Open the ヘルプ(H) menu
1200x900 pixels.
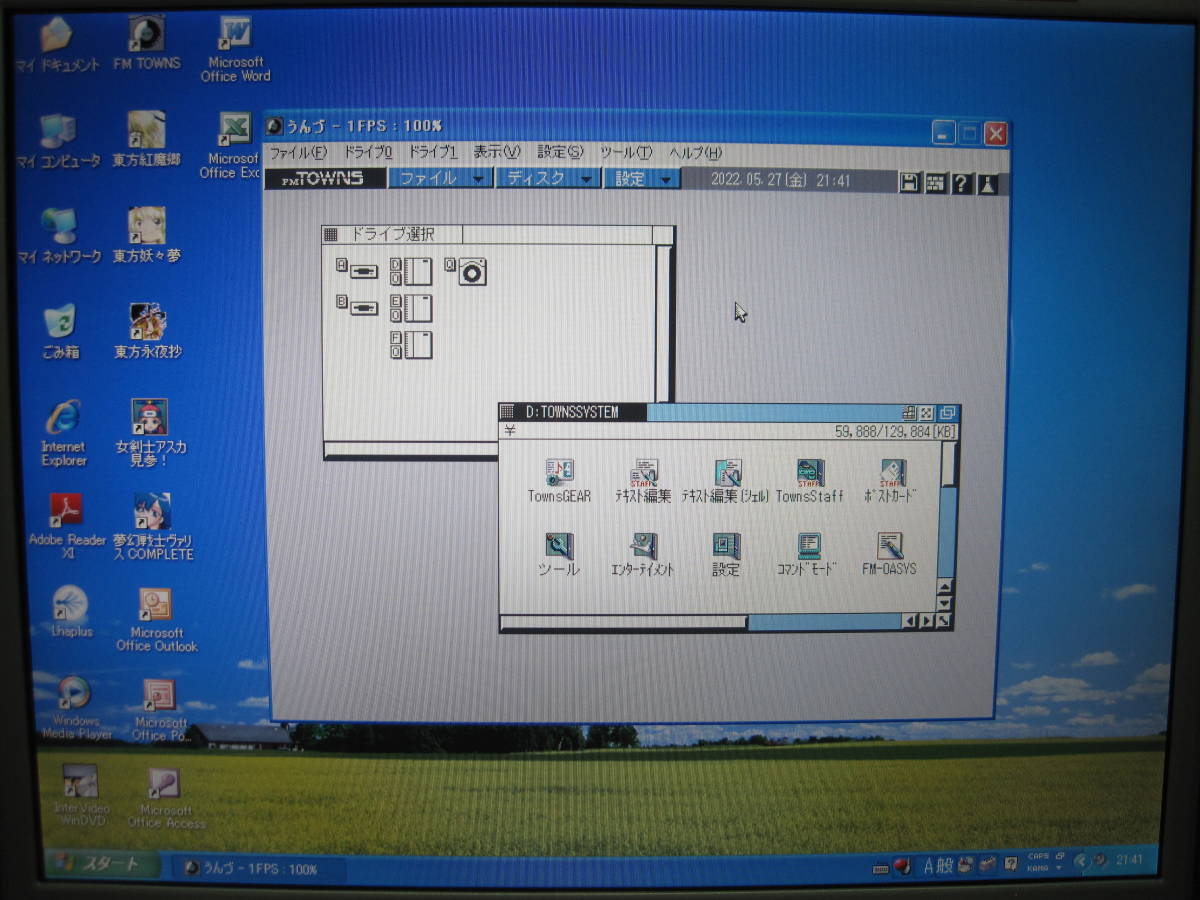pos(695,153)
